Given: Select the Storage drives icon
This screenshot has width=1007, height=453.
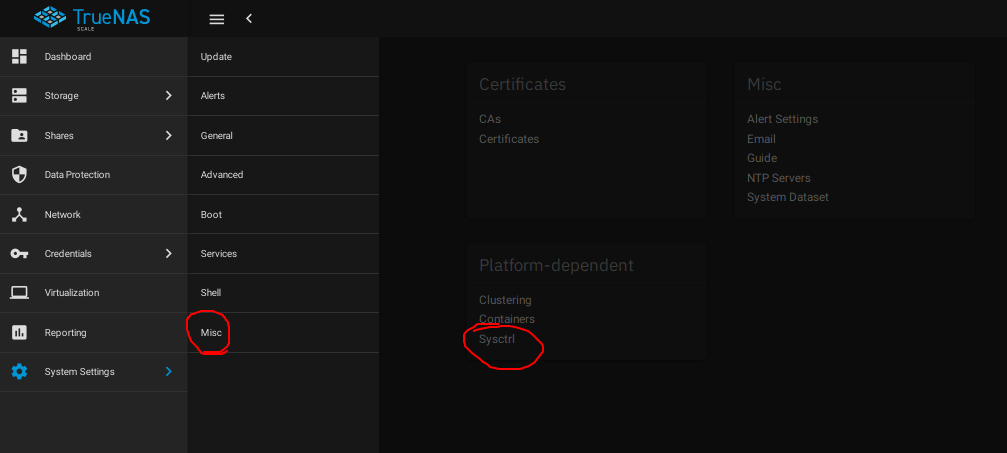Looking at the screenshot, I should [19, 96].
